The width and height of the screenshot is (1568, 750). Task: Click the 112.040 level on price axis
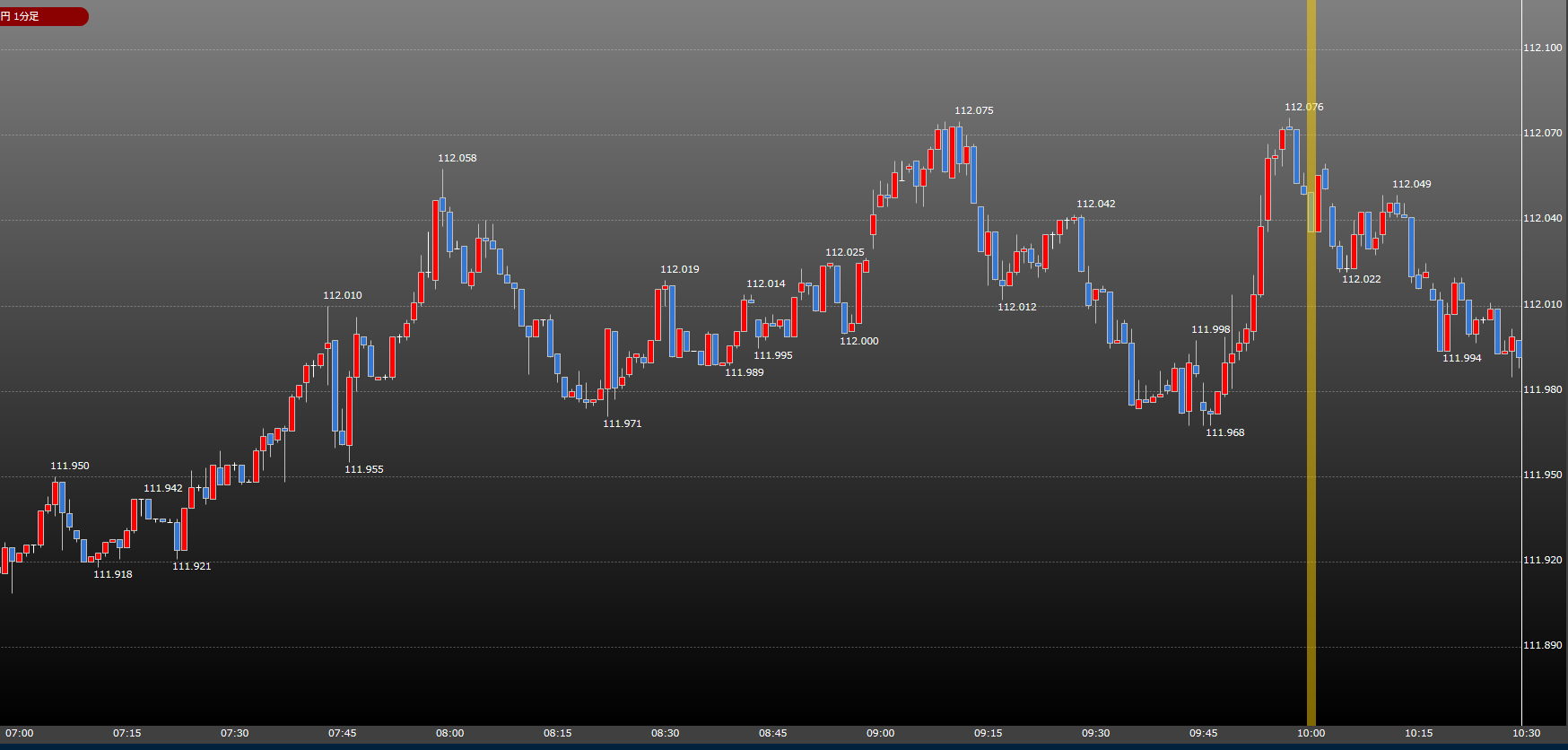click(x=1543, y=218)
